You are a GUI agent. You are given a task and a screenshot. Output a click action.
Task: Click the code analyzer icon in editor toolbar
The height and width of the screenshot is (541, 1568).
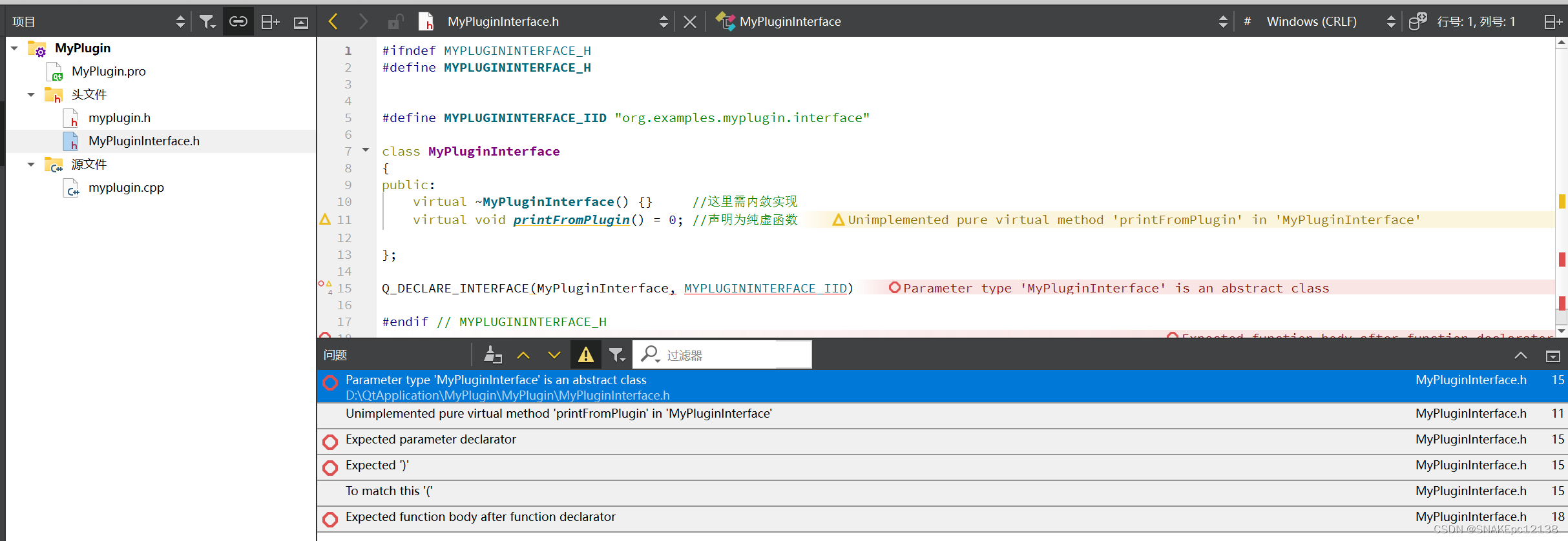pyautogui.click(x=1417, y=21)
